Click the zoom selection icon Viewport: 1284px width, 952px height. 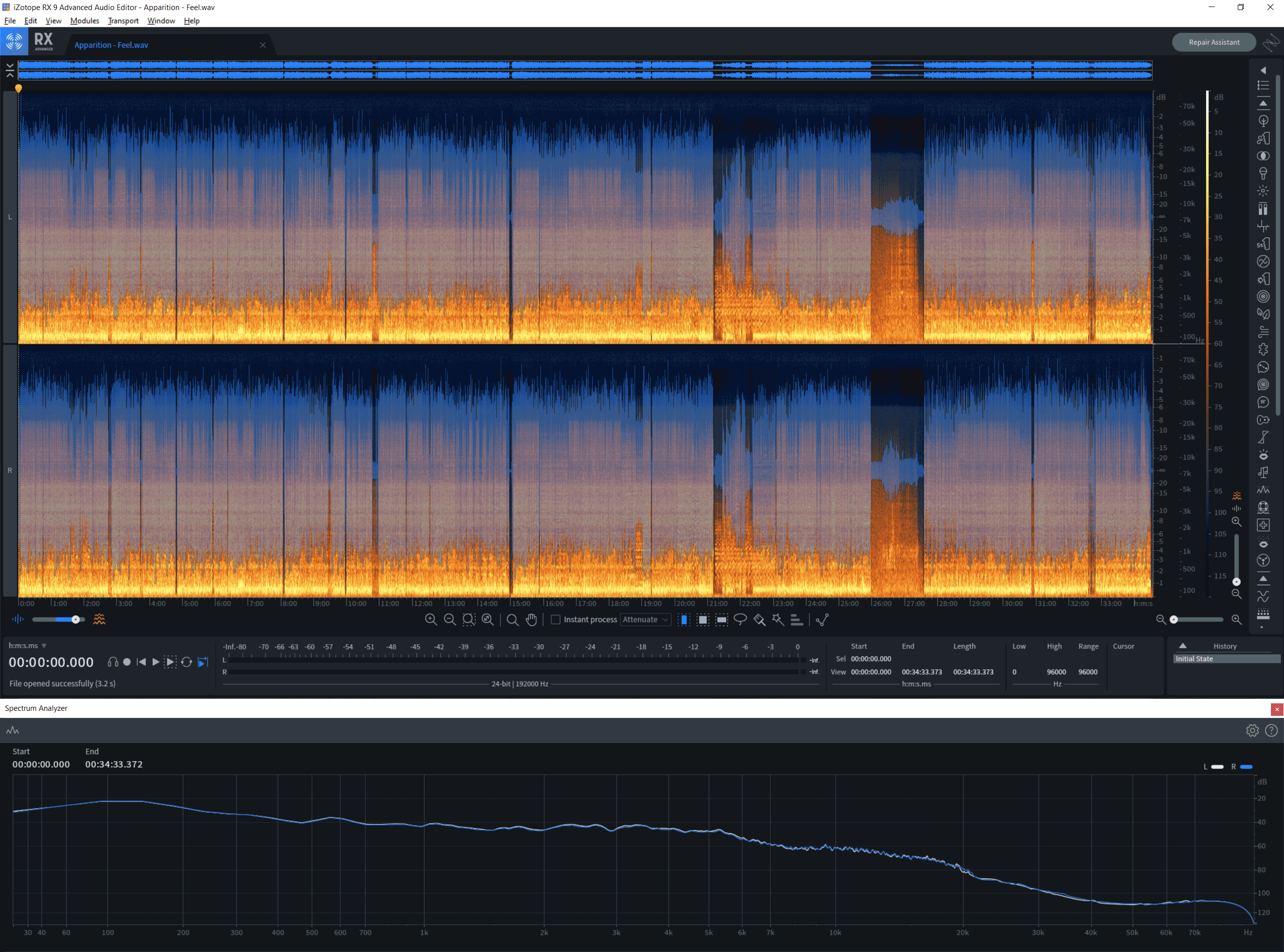pyautogui.click(x=469, y=619)
